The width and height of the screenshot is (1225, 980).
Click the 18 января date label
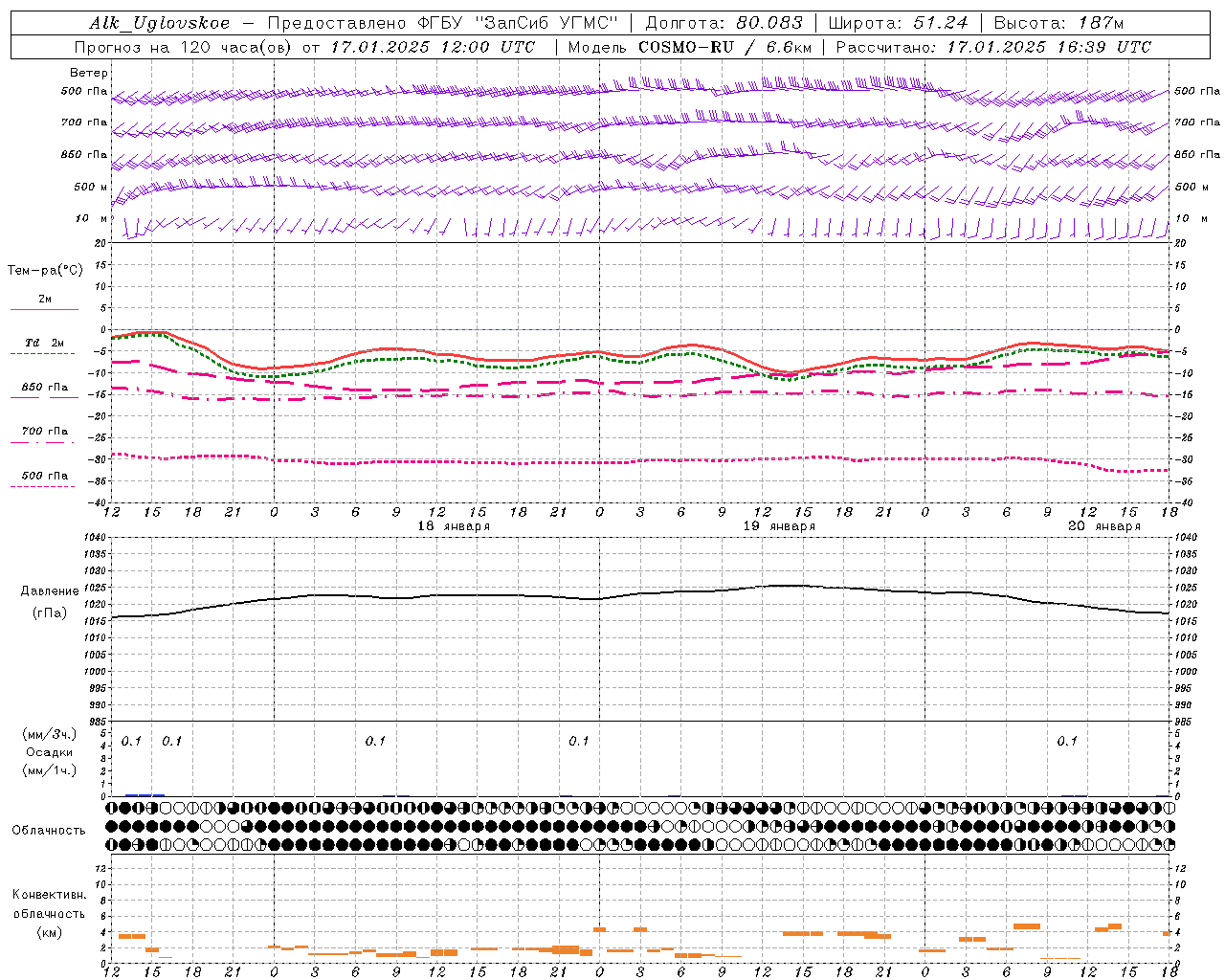coord(454,526)
